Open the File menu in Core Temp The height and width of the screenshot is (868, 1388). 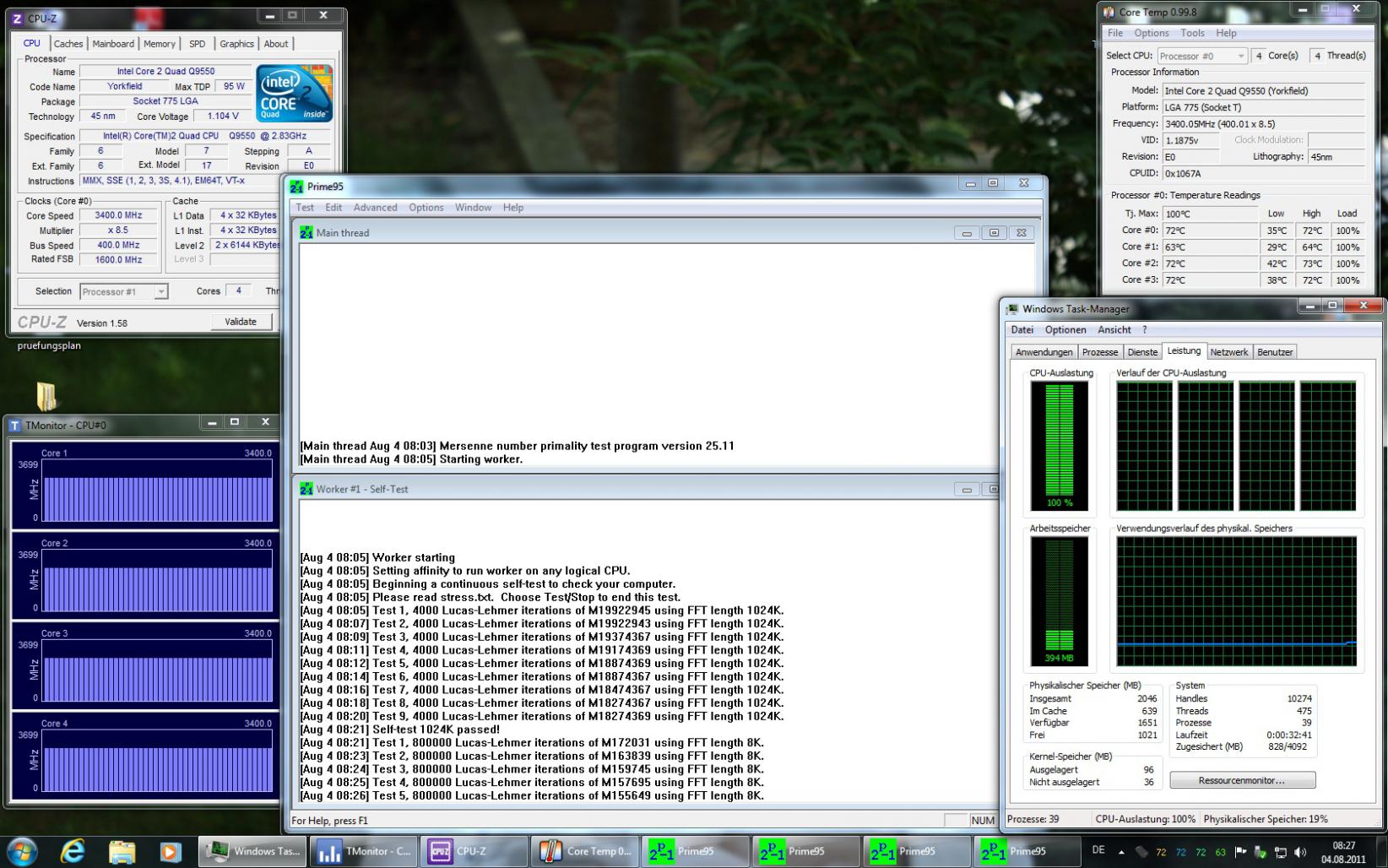click(1115, 33)
